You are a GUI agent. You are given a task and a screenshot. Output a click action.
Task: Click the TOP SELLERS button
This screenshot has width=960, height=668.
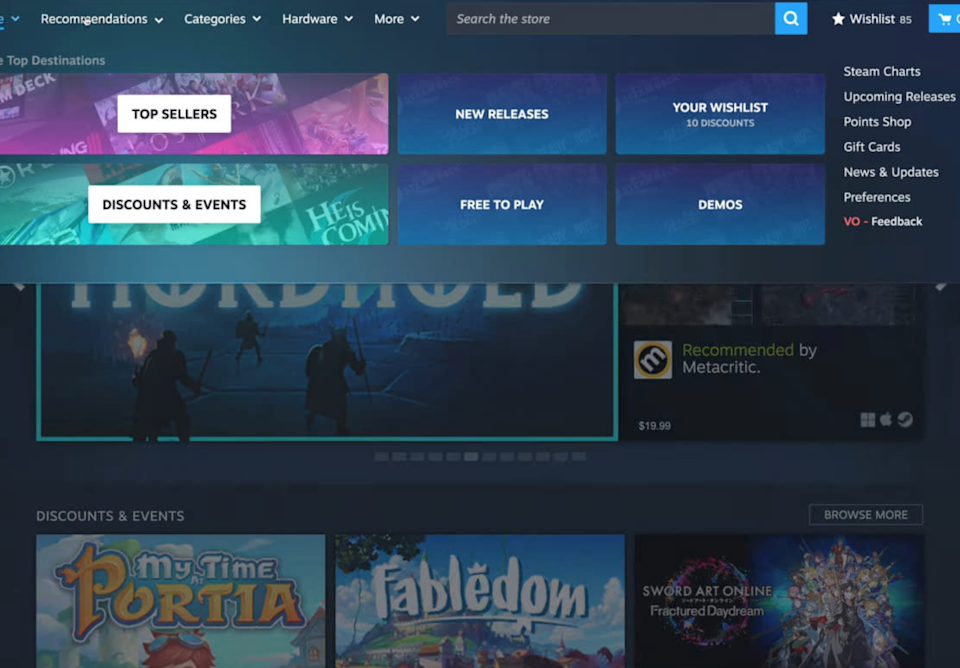[173, 113]
